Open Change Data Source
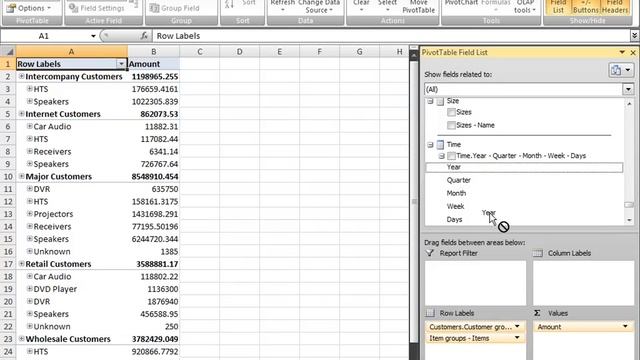Image resolution: width=640 pixels, height=360 pixels. pyautogui.click(x=318, y=7)
